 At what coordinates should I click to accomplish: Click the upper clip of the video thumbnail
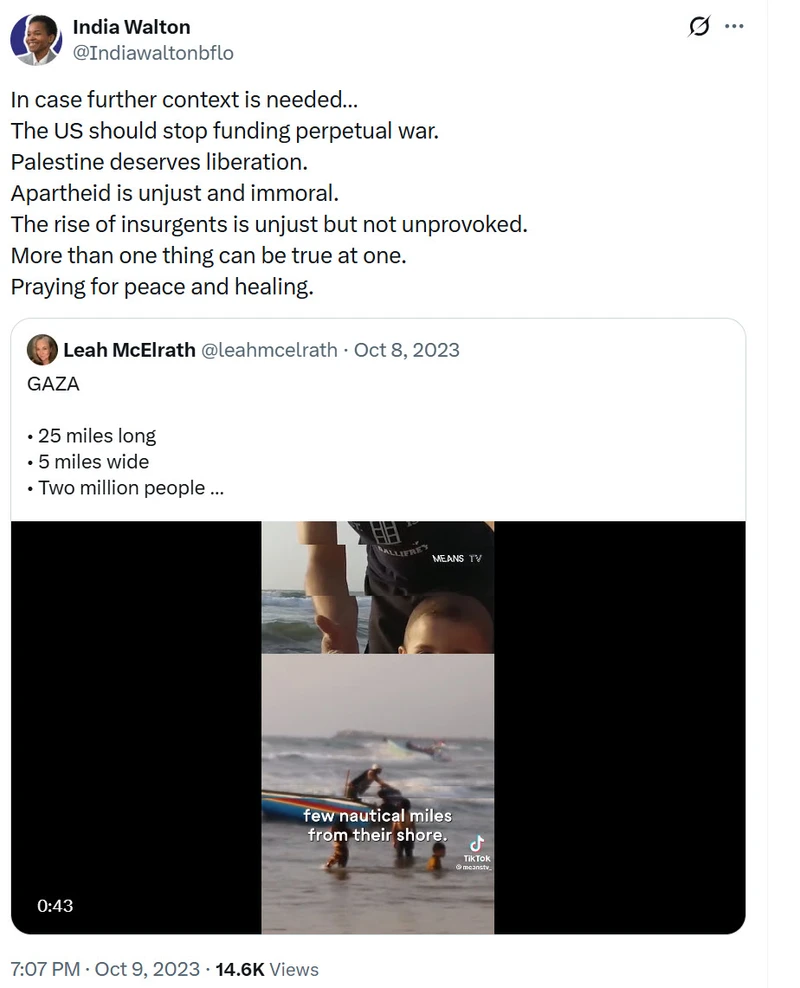[x=378, y=587]
